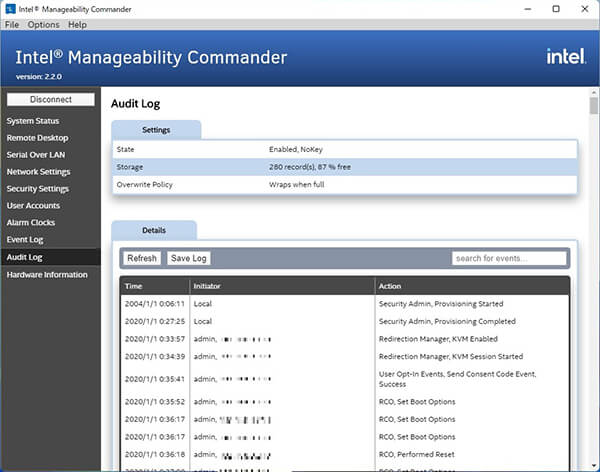Screen dimensions: 600x472
Task: Go to System Status page
Action: 33,121
